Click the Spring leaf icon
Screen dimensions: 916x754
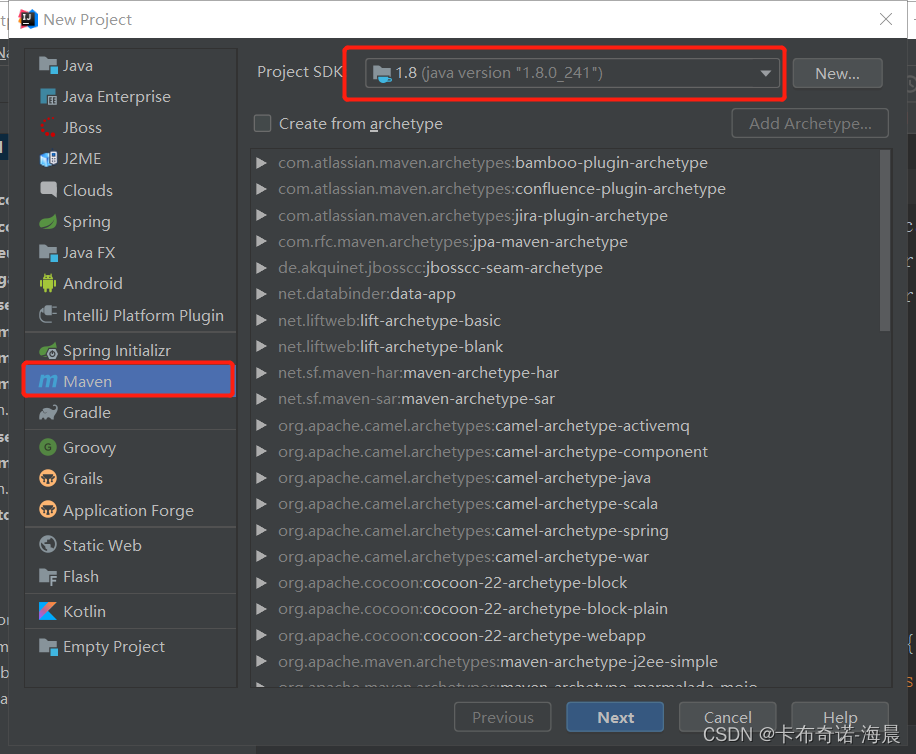click(48, 221)
